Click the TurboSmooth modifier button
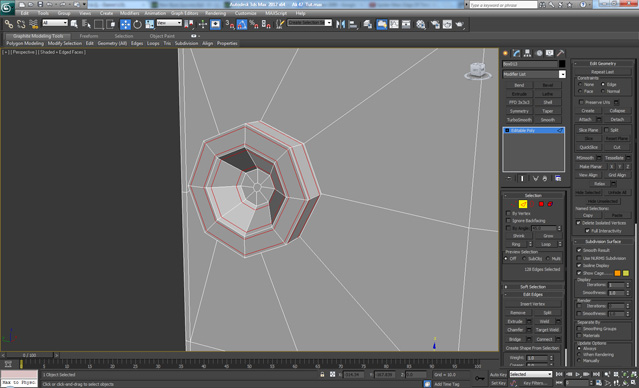The height and width of the screenshot is (388, 639). (519, 120)
